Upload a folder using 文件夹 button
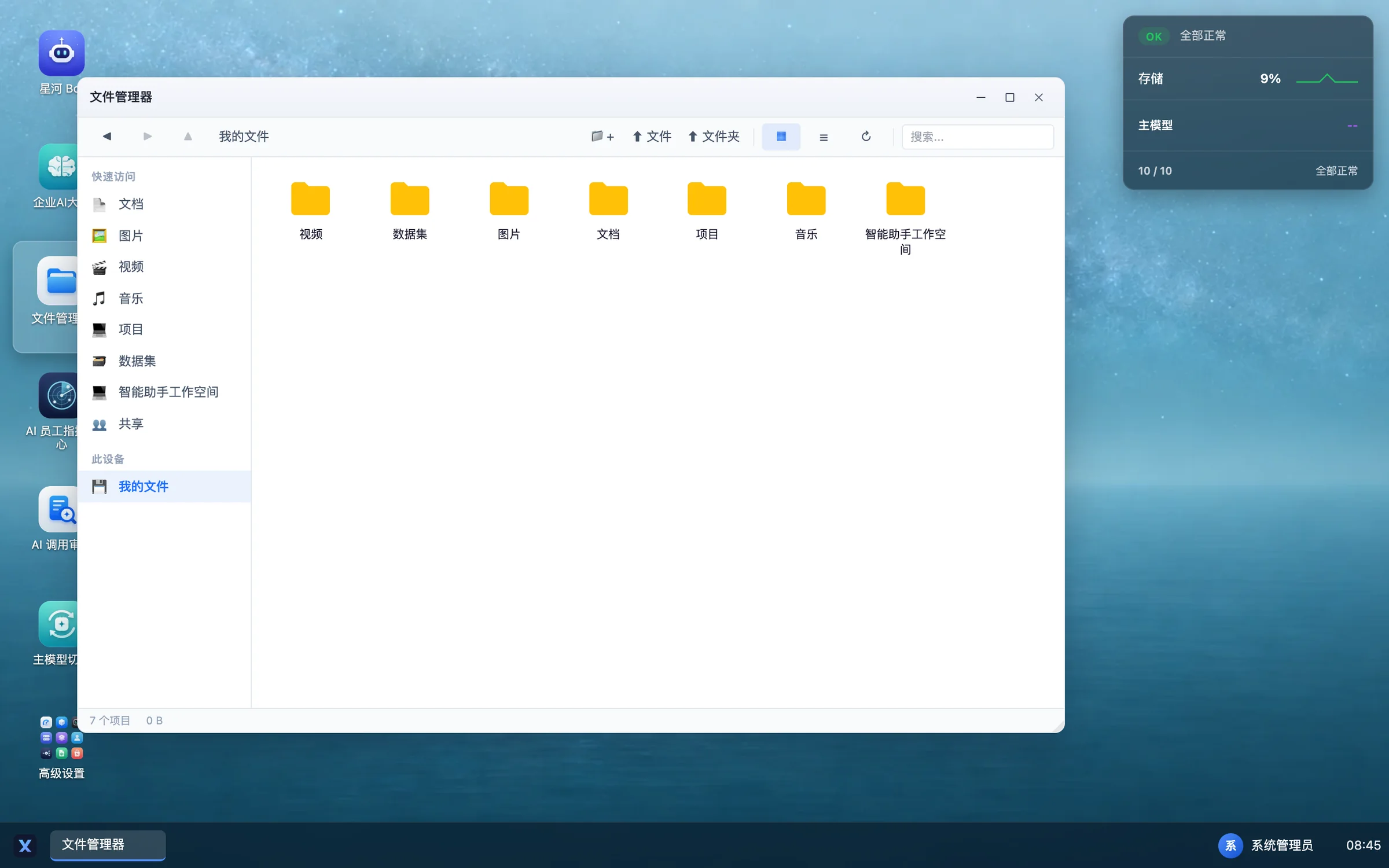The width and height of the screenshot is (1389, 868). point(714,137)
